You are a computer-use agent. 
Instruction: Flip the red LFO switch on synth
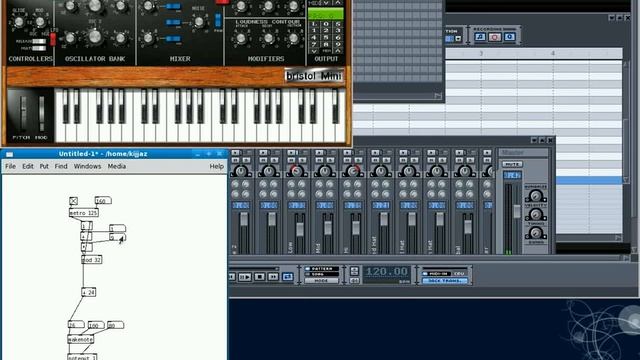53,39
